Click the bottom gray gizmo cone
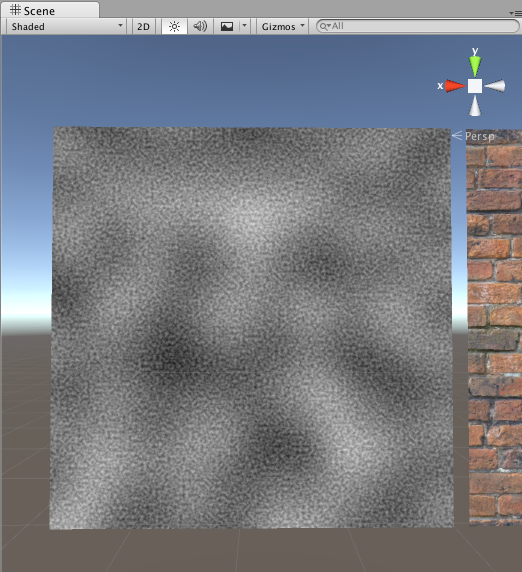Viewport: 522px width, 572px height. coord(475,106)
